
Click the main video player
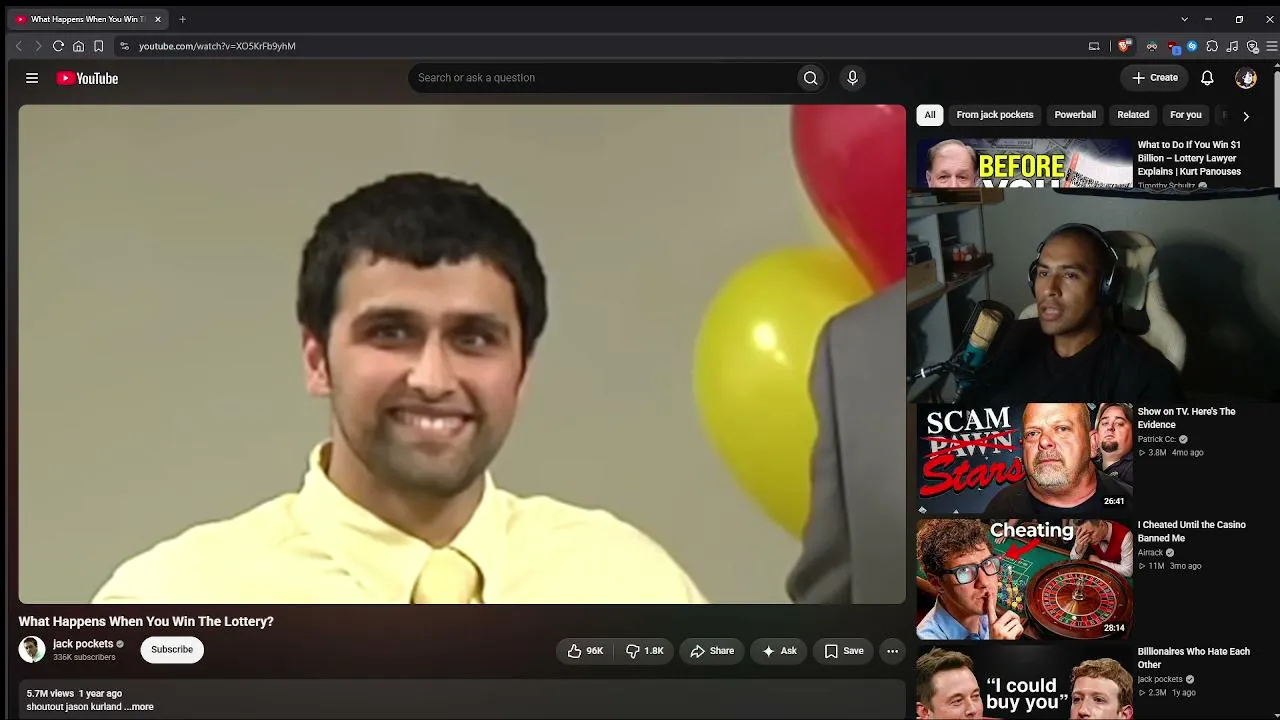pyautogui.click(x=462, y=354)
